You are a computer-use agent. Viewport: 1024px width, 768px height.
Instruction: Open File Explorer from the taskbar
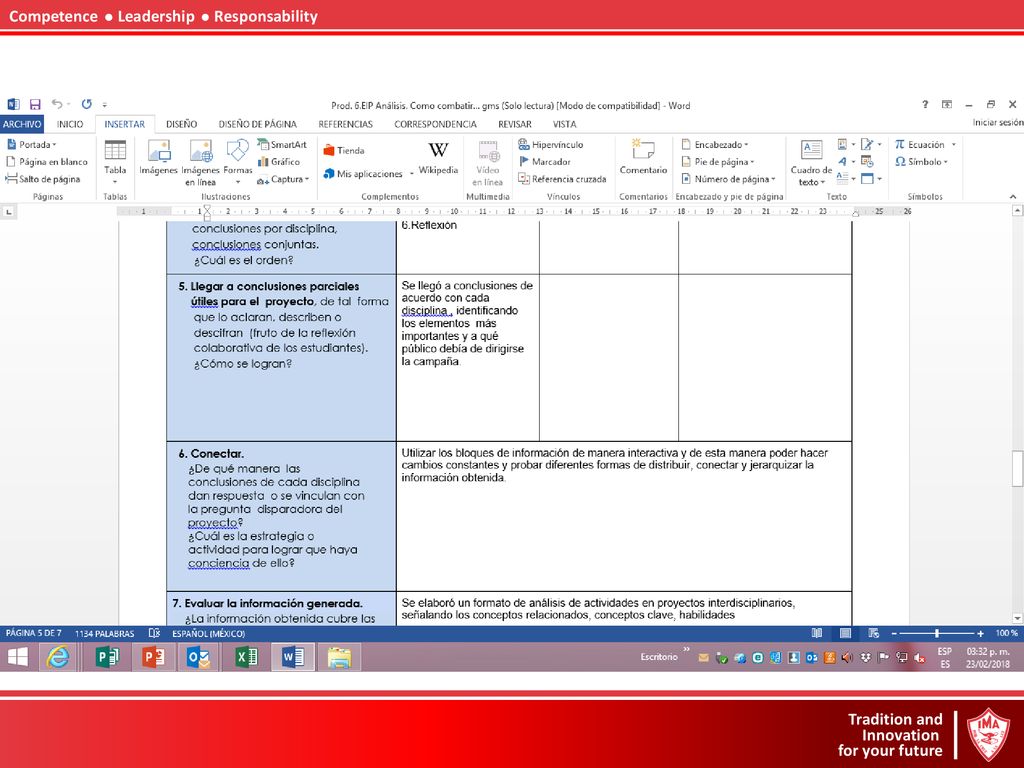click(339, 657)
